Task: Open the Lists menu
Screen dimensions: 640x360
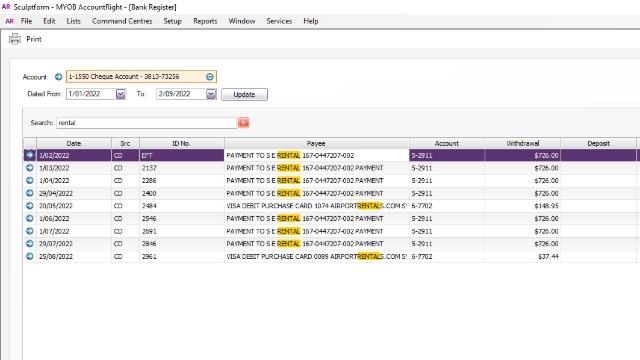Action: pyautogui.click(x=73, y=21)
